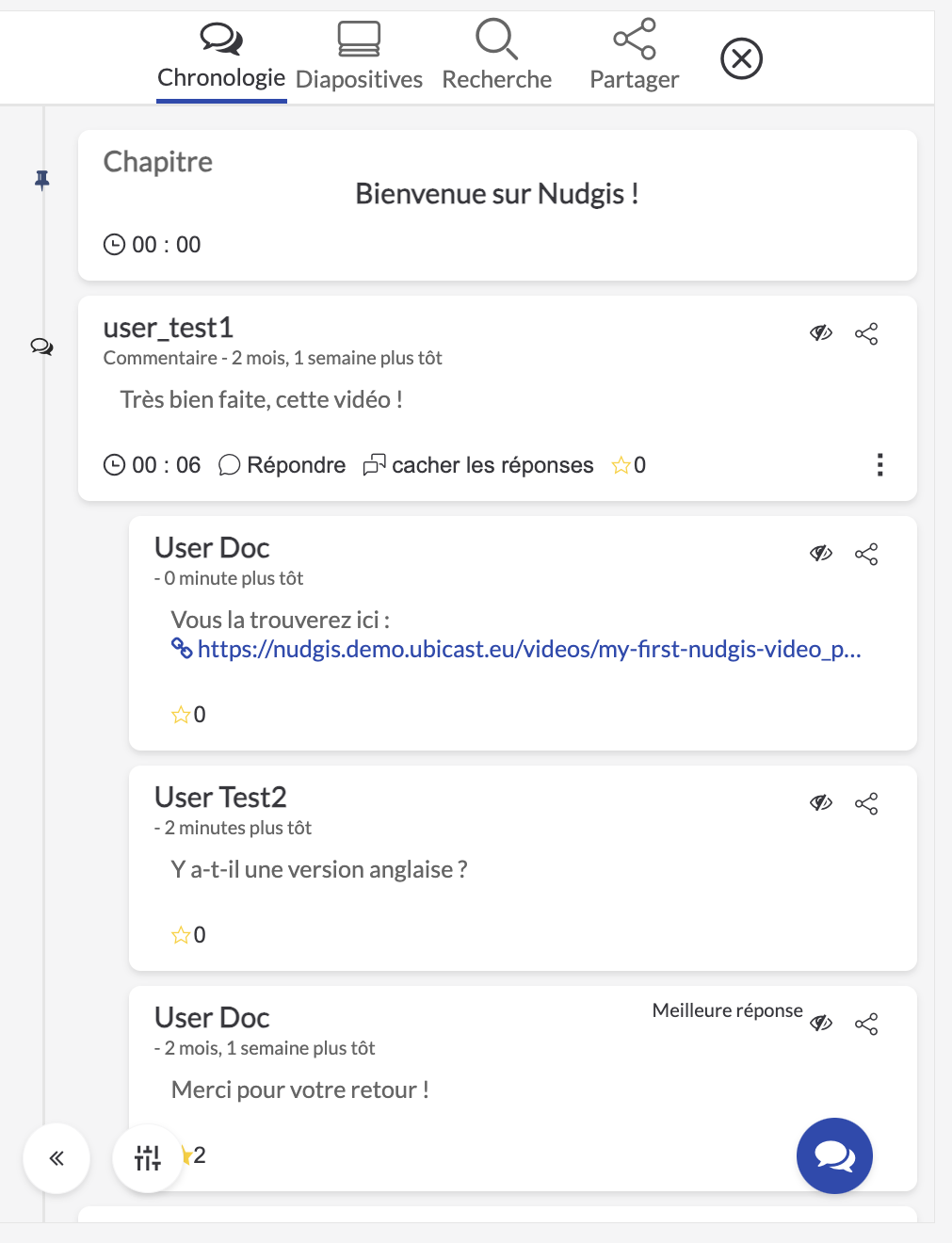Viewport: 952px width, 1243px height.
Task: Reply using the Répondre button
Action: 282,465
